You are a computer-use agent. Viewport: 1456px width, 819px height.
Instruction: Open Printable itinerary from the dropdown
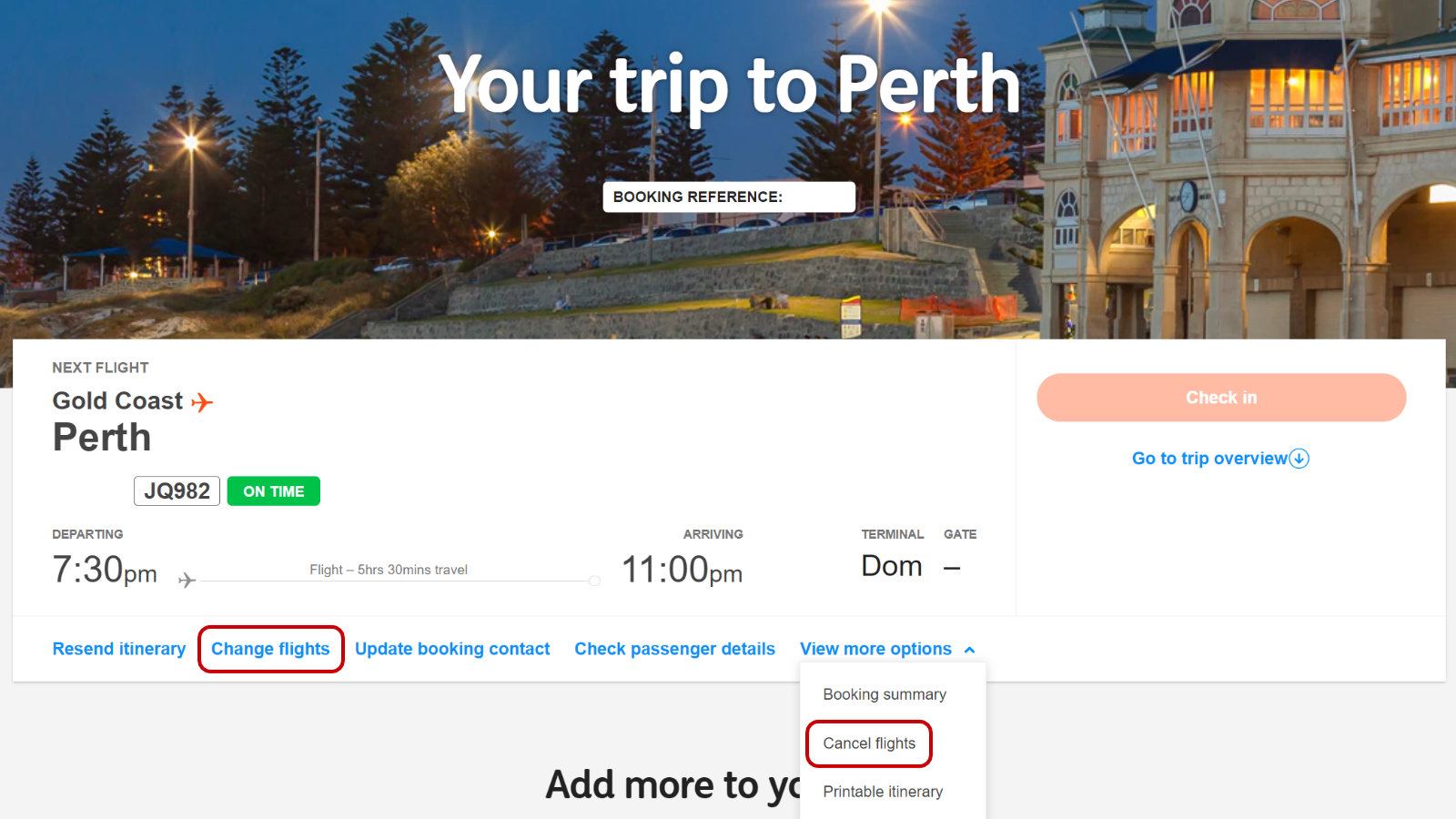click(x=883, y=792)
